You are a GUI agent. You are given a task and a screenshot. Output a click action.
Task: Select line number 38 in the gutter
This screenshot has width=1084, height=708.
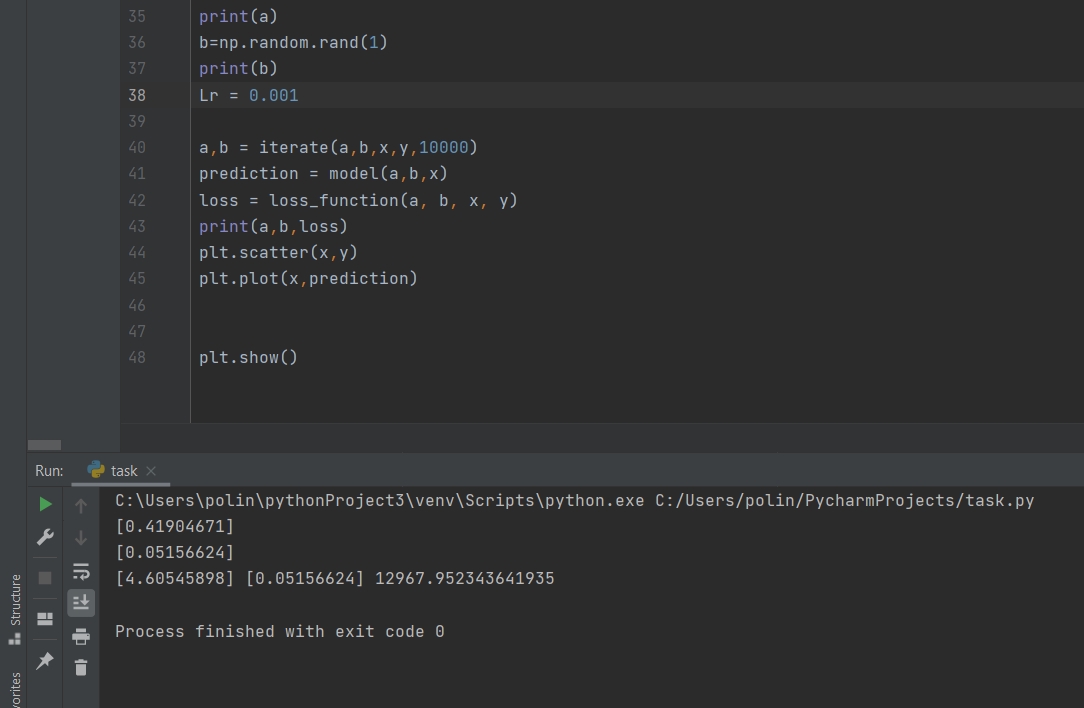point(137,95)
